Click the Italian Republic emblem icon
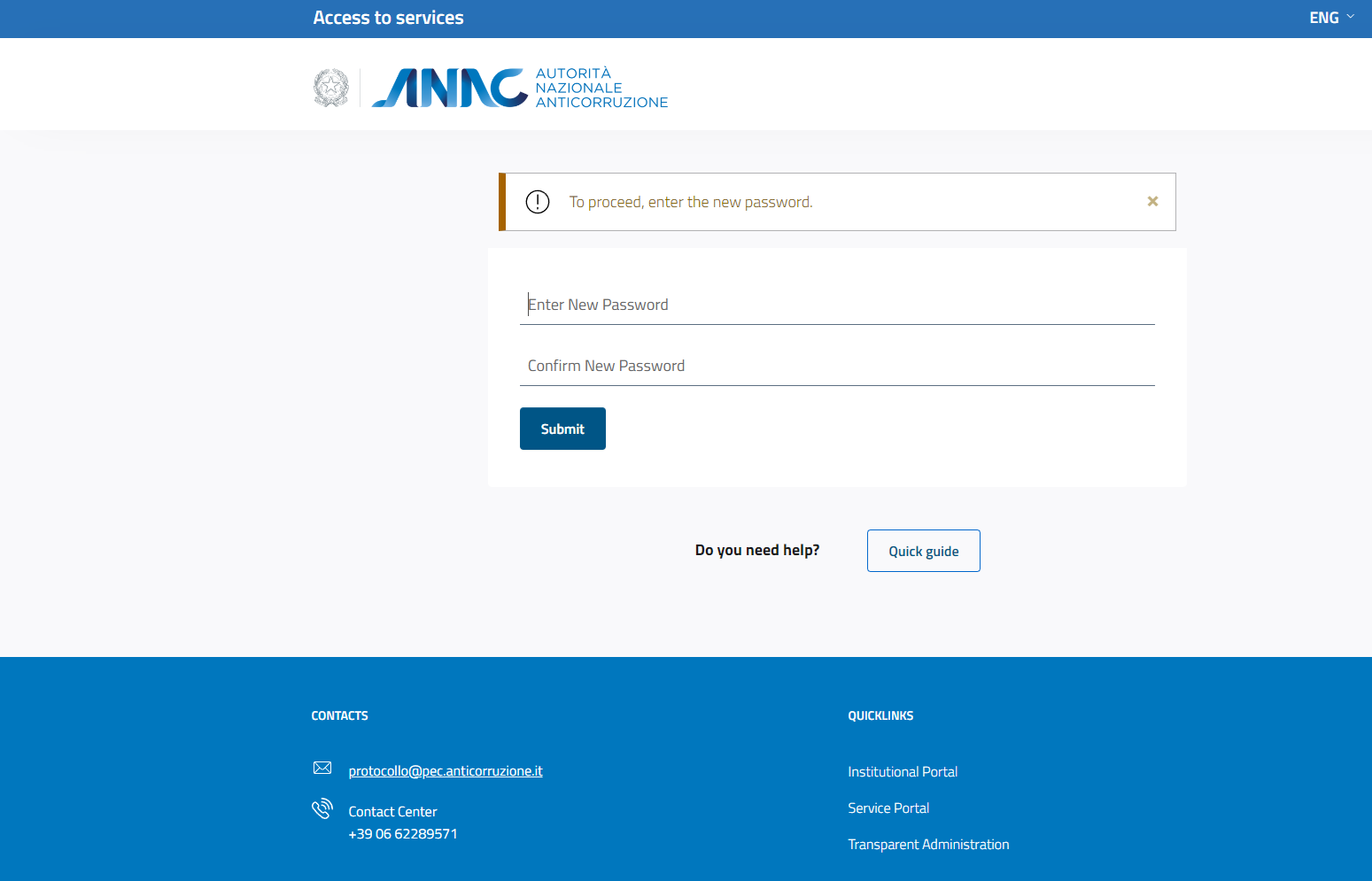Image resolution: width=1372 pixels, height=881 pixels. pyautogui.click(x=331, y=88)
